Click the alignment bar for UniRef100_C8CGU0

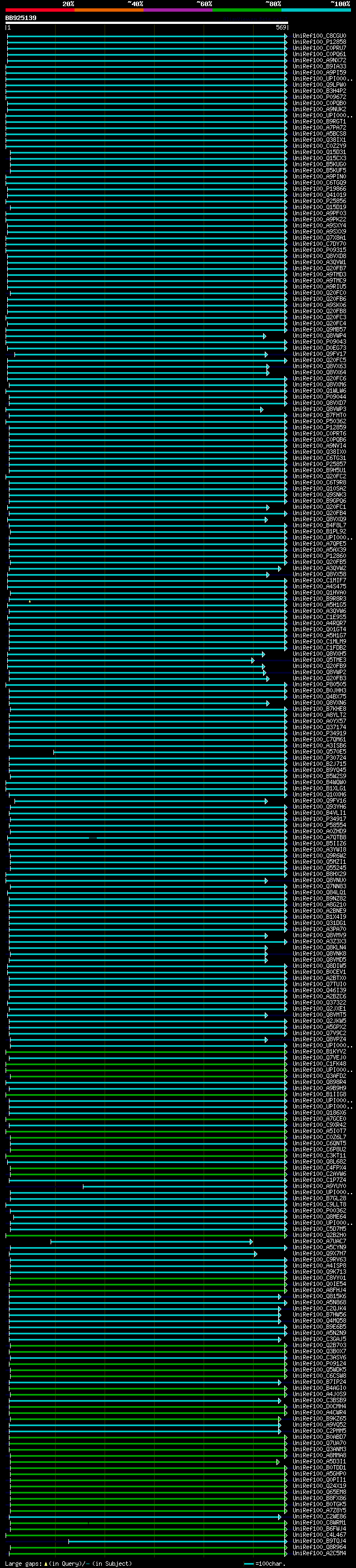tap(147, 36)
